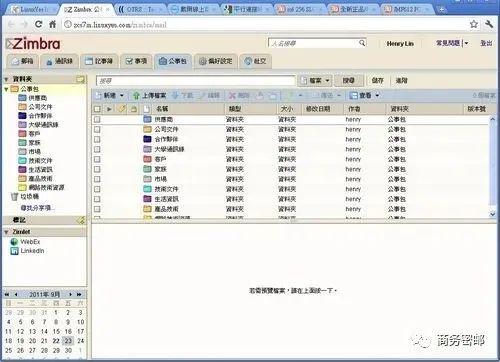Check the box beside 公司文件 row
Screen dimensions: 500x362
[x=97, y=129]
